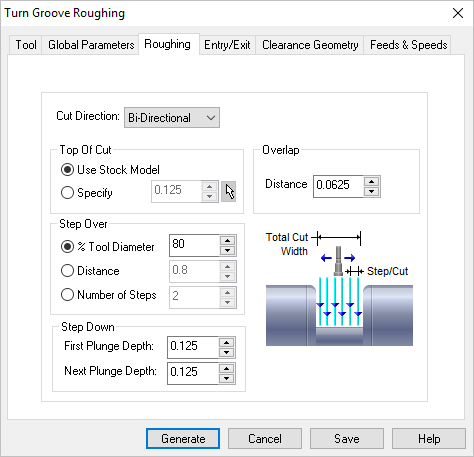Decrease the % Tool Diameter value
This screenshot has width=474, height=457.
coord(228,251)
